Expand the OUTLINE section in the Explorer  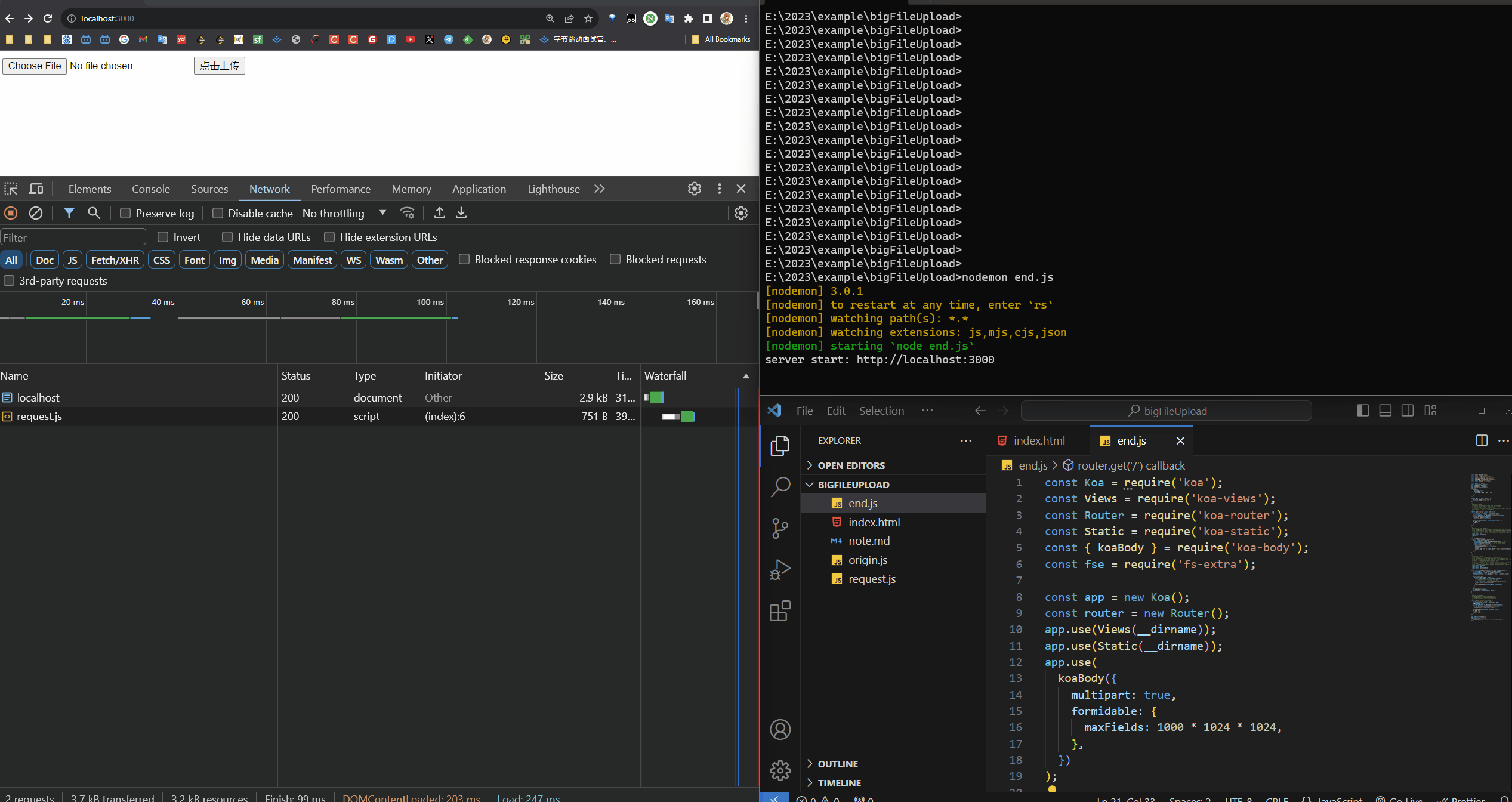pos(838,764)
